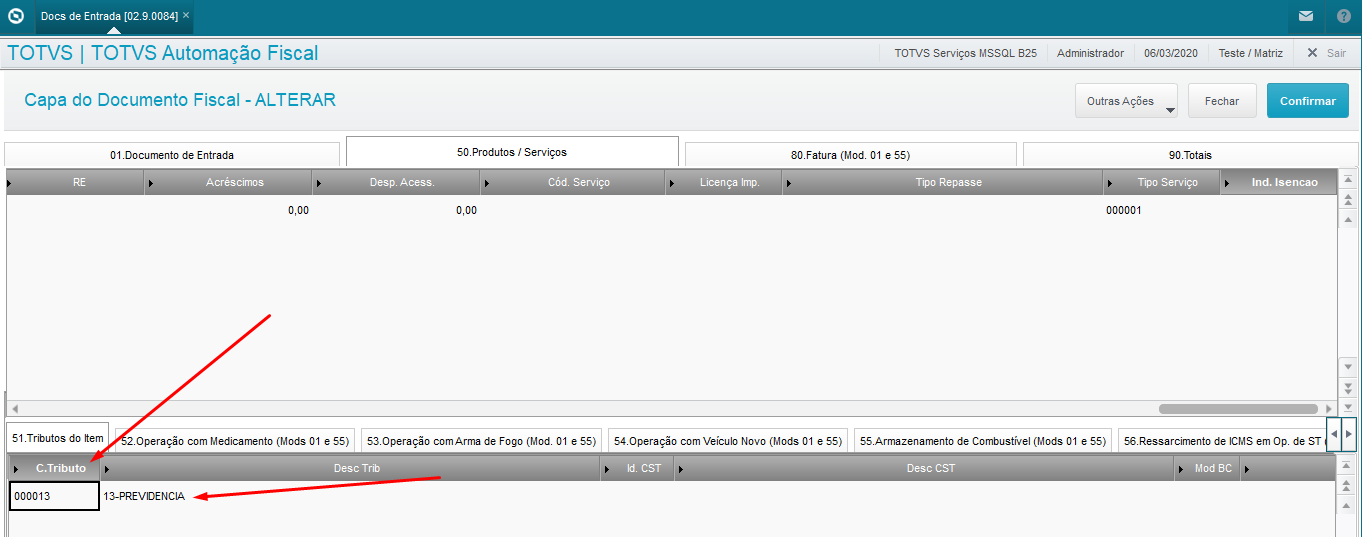Switch to 50.Produtos / Serviços tab
Screen dimensions: 1362x537
coord(512,152)
